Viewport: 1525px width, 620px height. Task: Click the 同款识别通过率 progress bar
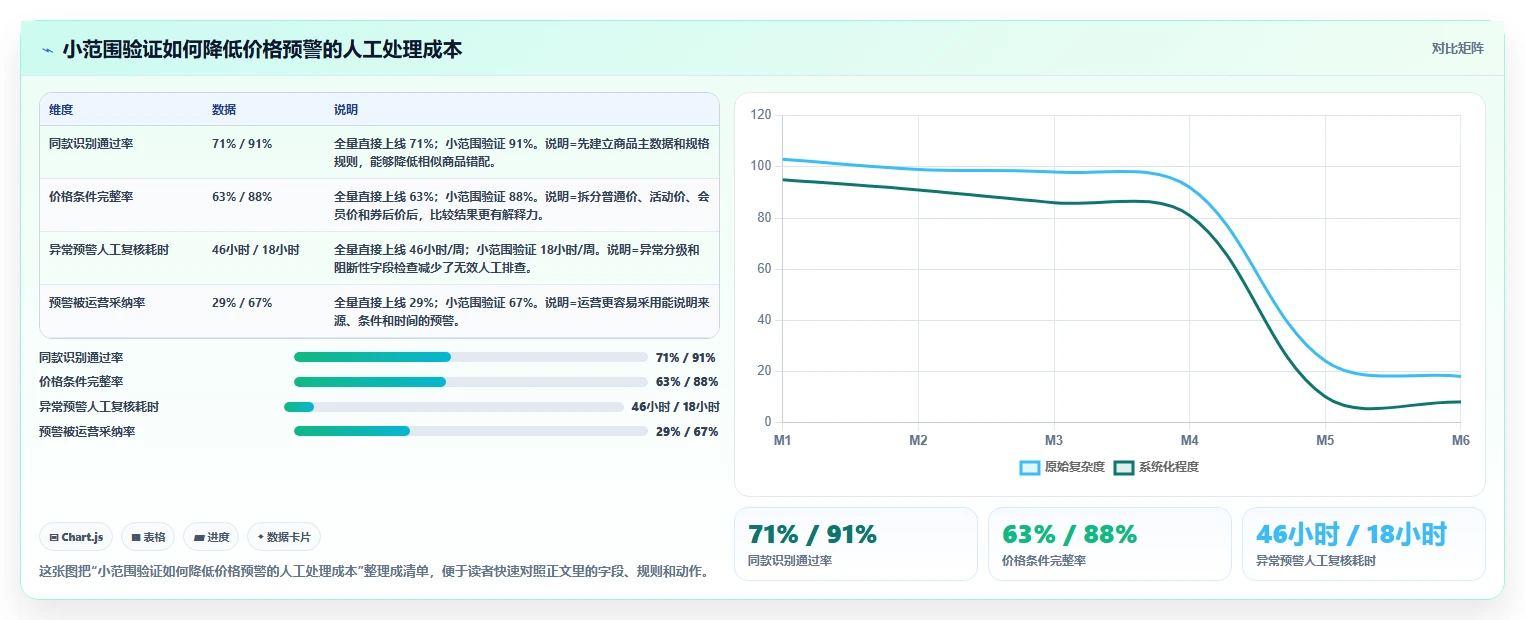click(x=471, y=357)
